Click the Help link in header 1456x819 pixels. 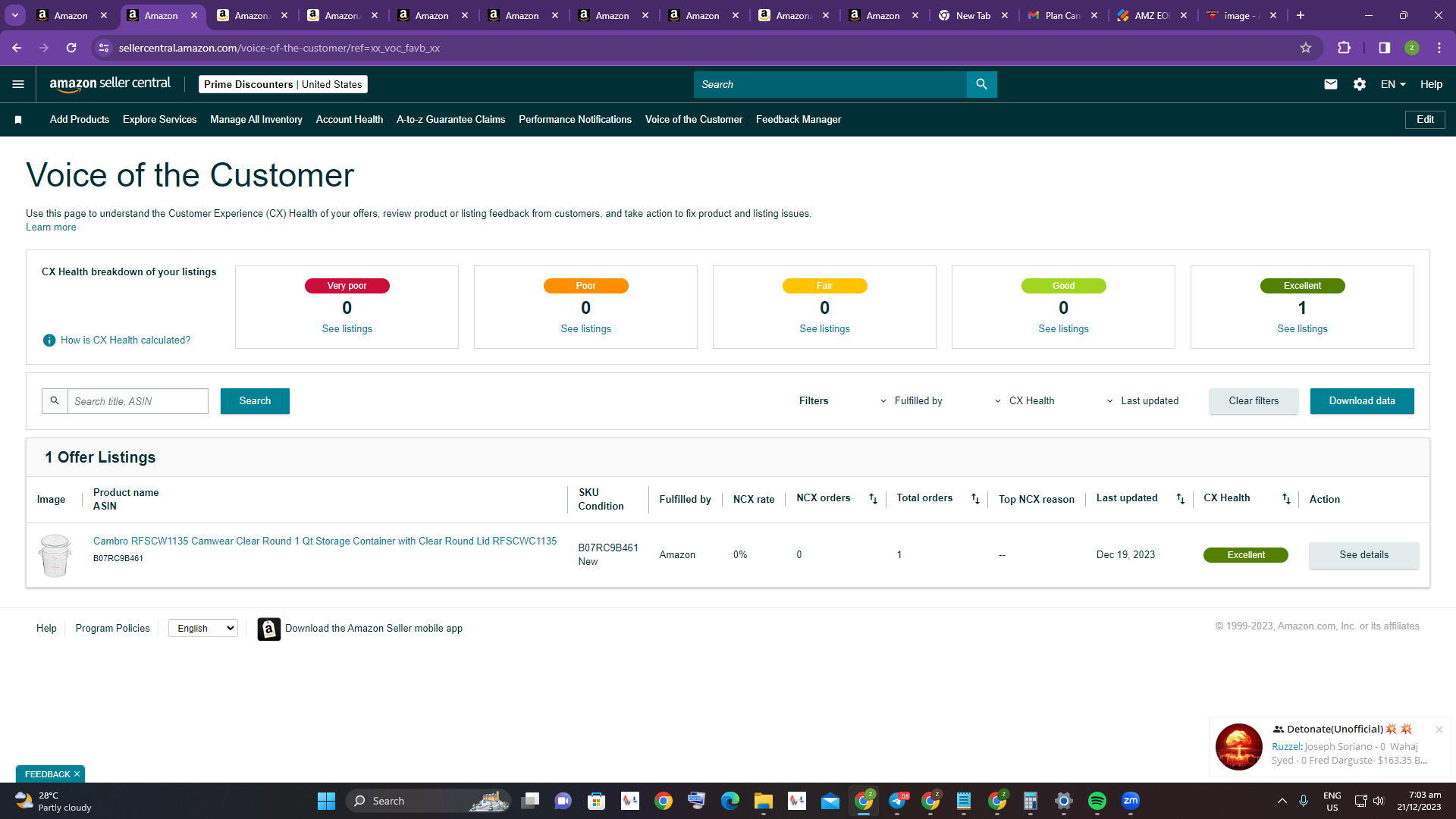[x=1431, y=84]
